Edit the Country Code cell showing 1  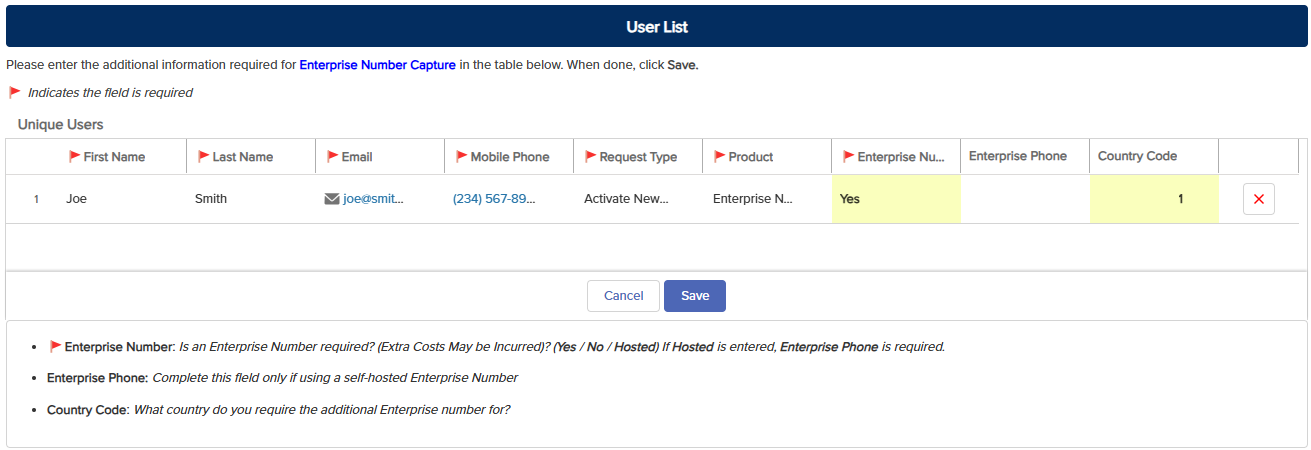pos(1153,199)
